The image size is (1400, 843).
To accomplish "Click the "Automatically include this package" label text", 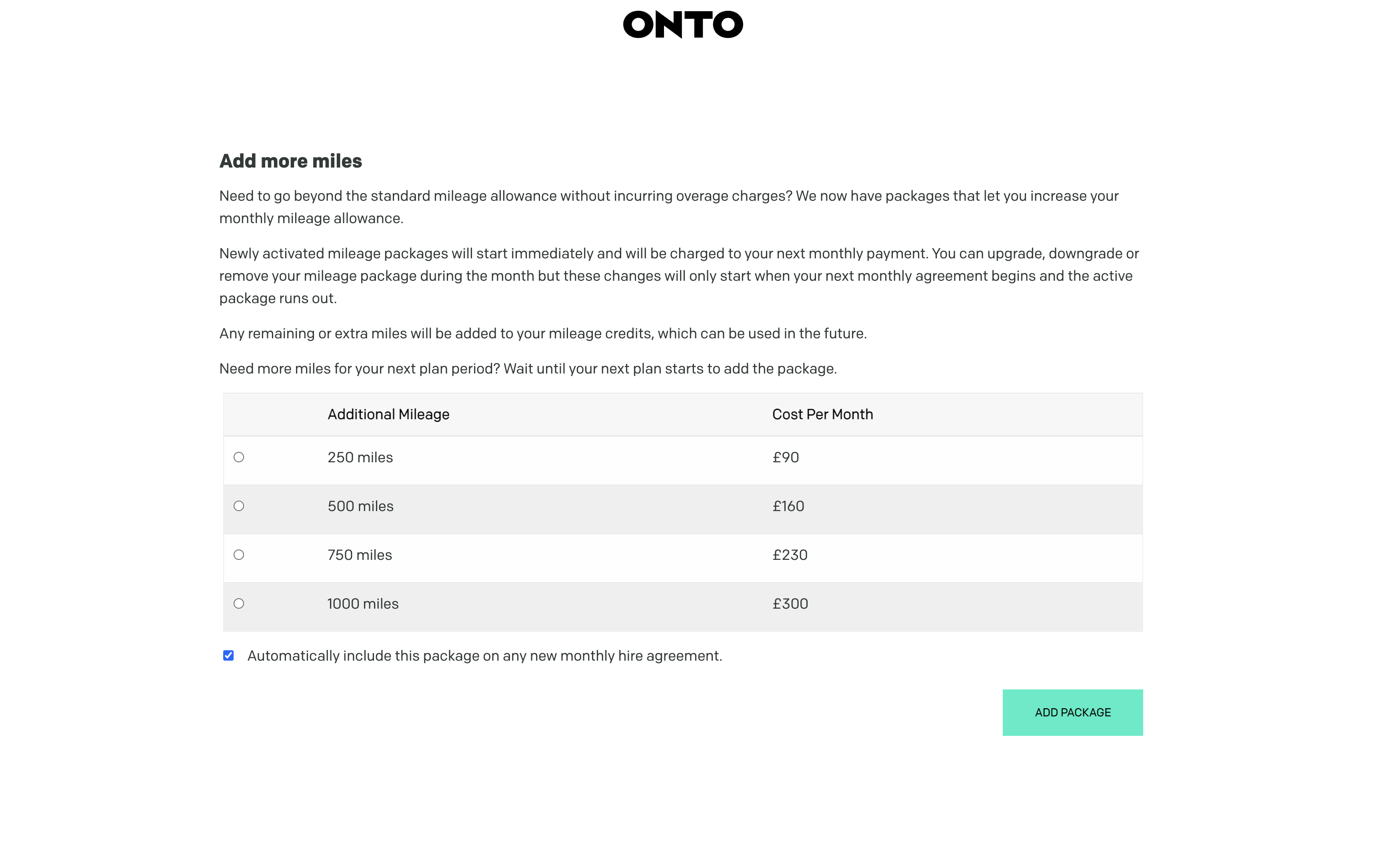I will 485,655.
